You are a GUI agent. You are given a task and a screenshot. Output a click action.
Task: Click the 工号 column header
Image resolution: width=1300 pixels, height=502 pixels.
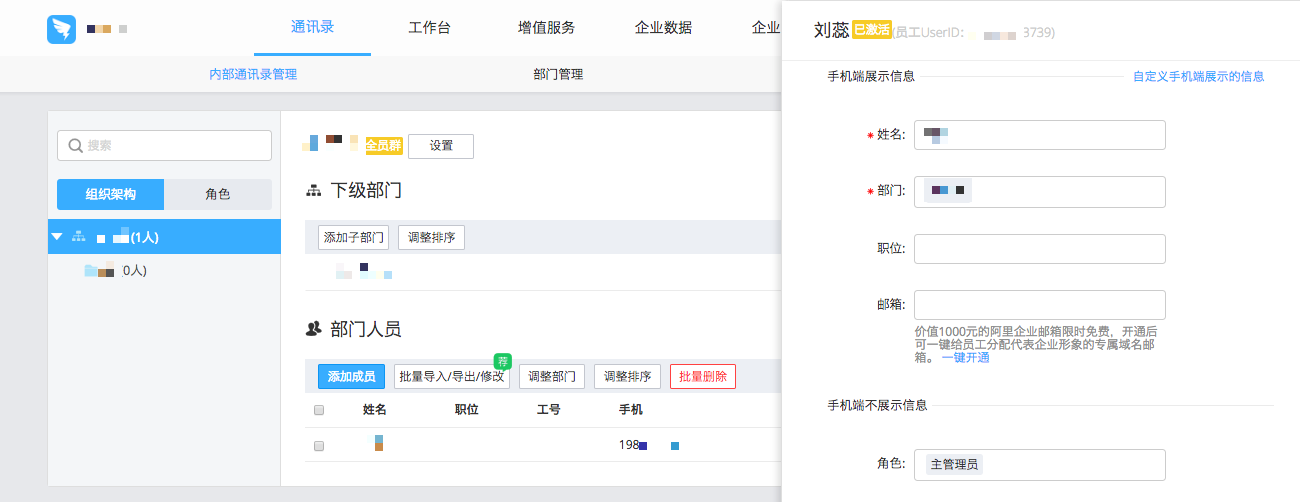[549, 410]
